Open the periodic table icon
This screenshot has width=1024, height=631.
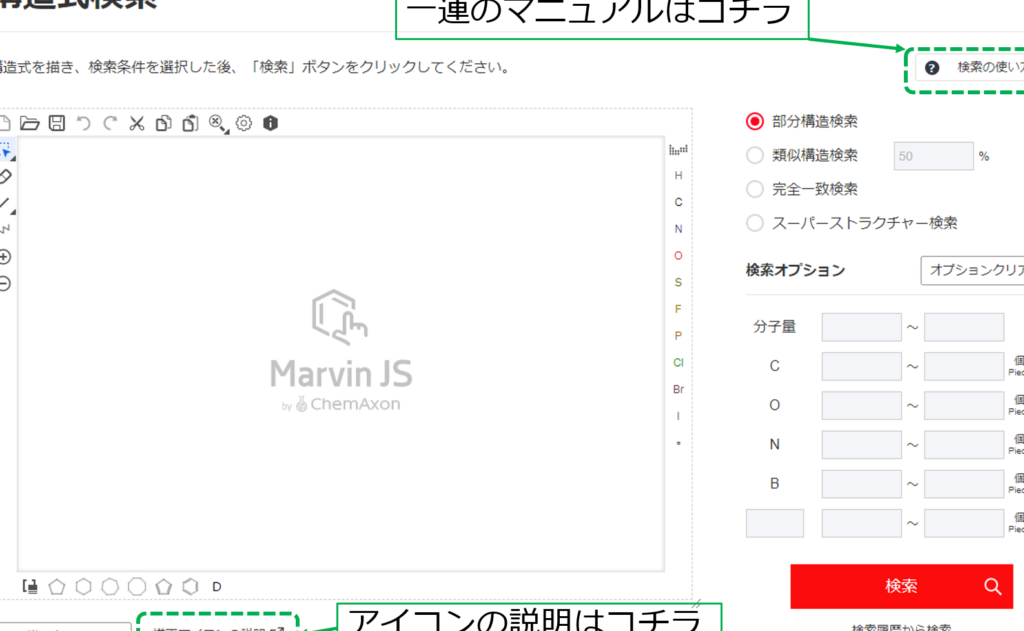click(678, 150)
